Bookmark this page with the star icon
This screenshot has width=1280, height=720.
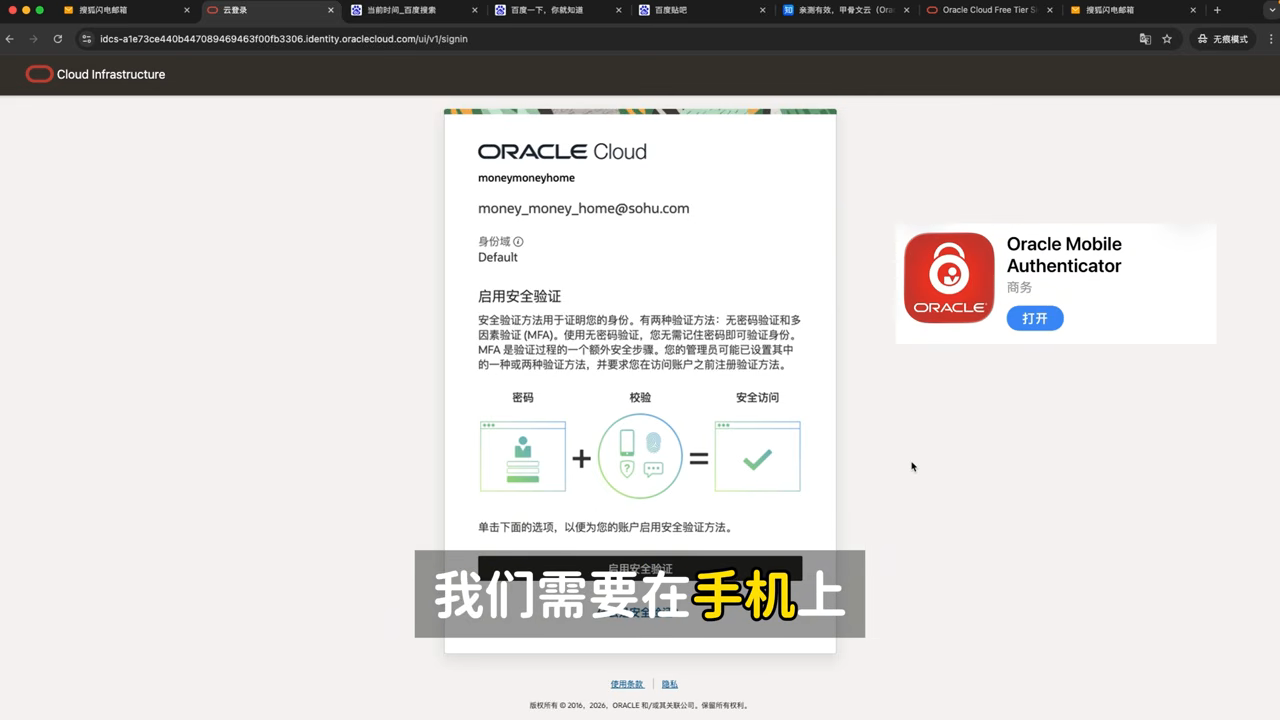pos(1167,39)
